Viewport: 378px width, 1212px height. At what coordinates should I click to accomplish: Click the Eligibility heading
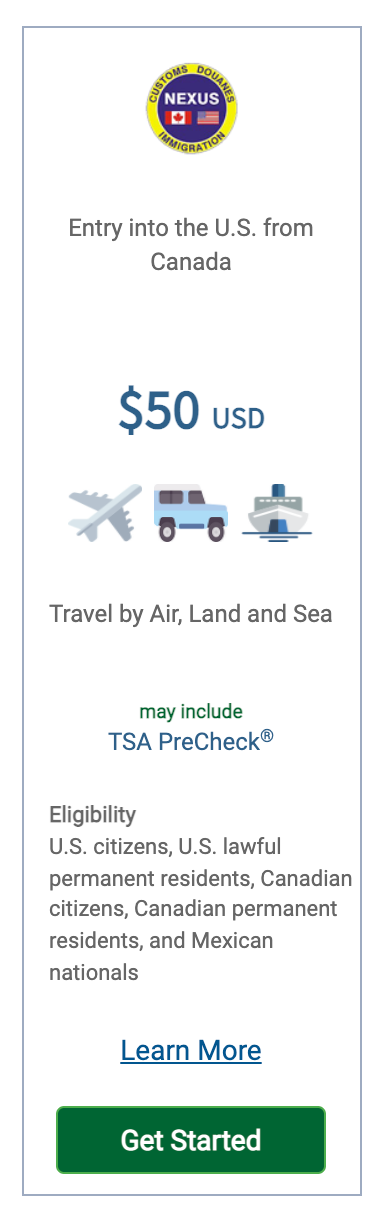[93, 814]
